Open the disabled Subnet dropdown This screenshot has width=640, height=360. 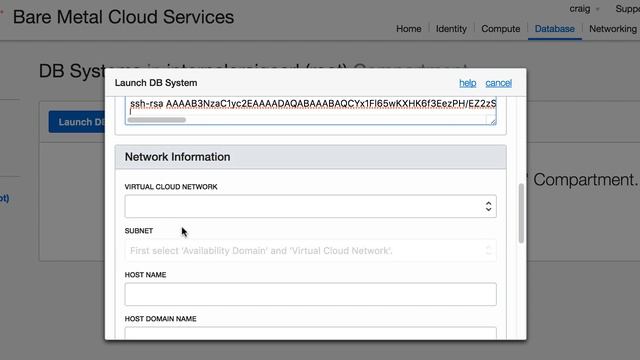tap(311, 250)
